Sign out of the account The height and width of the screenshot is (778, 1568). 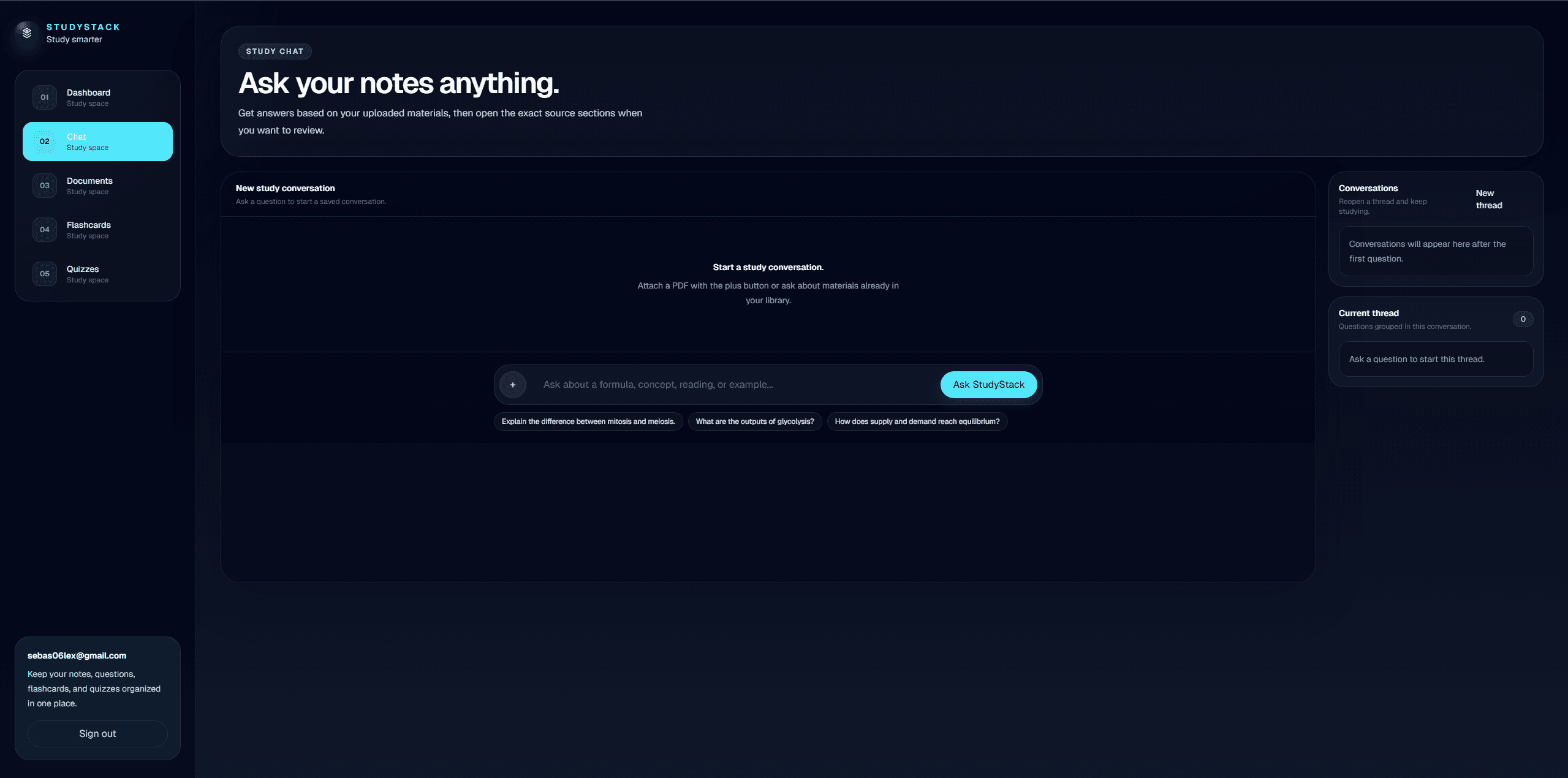[97, 734]
